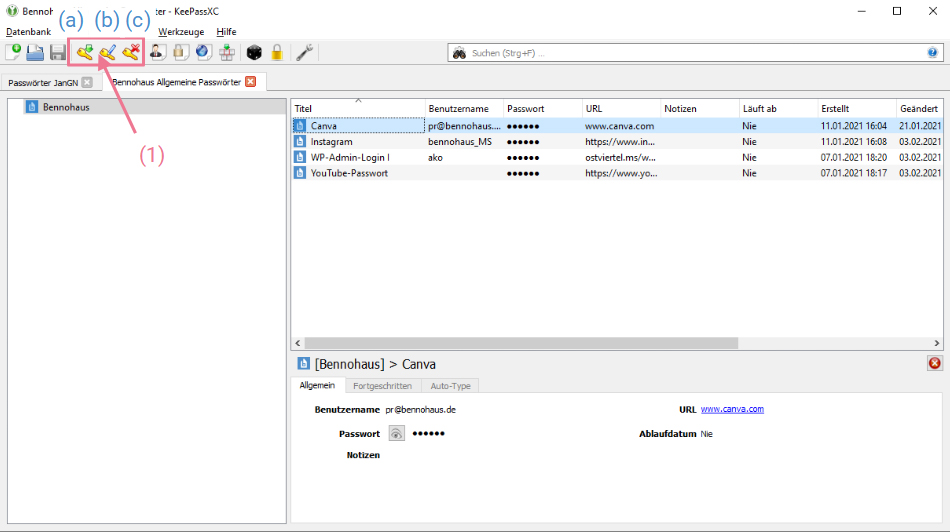The height and width of the screenshot is (532, 950).
Task: Open the Hilfe menu
Action: pos(226,32)
